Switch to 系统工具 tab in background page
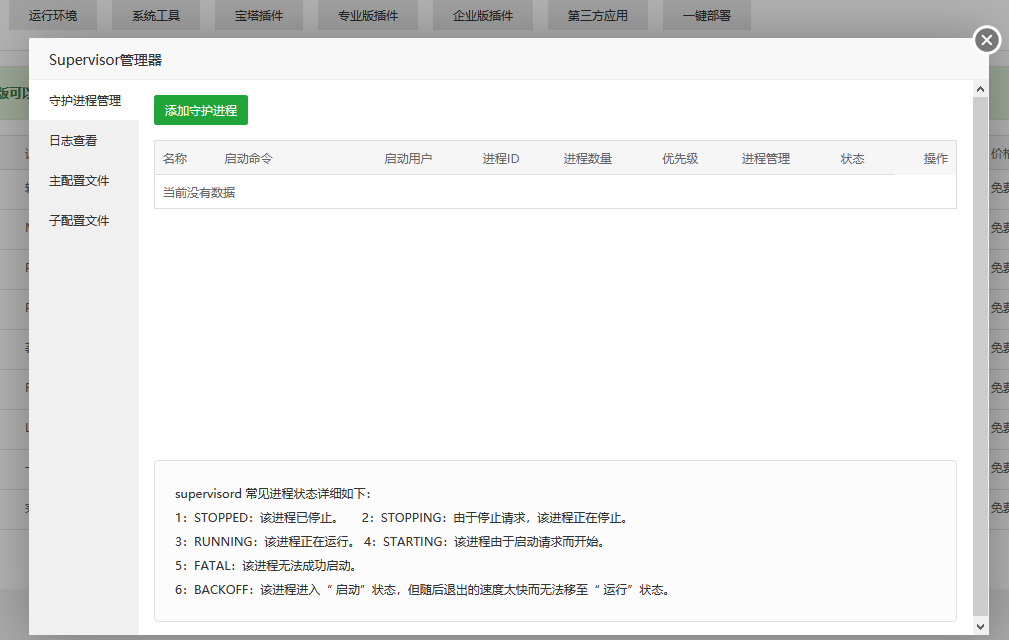This screenshot has height=640, width=1009. tap(156, 15)
